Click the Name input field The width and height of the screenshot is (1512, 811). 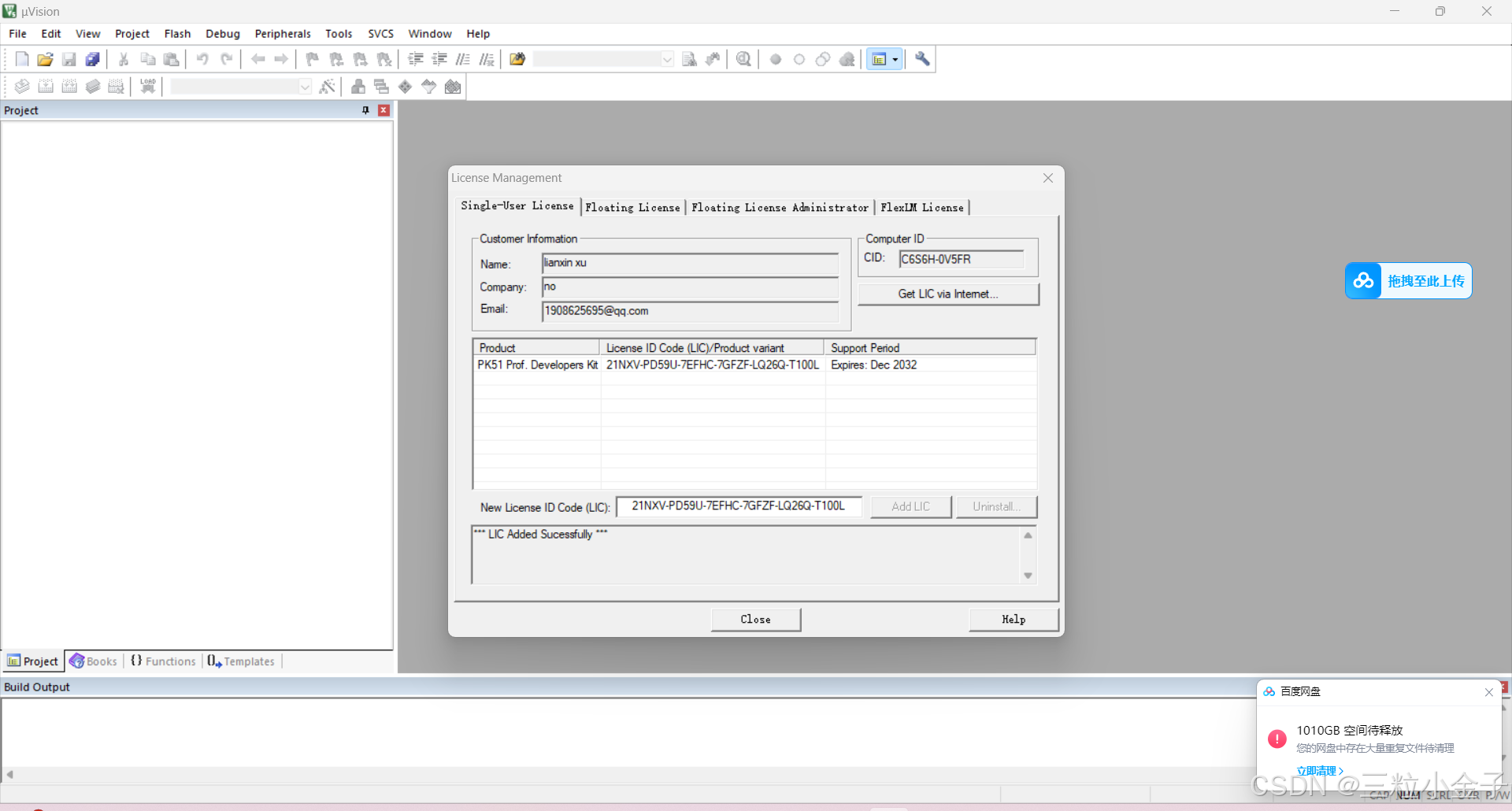click(x=690, y=264)
